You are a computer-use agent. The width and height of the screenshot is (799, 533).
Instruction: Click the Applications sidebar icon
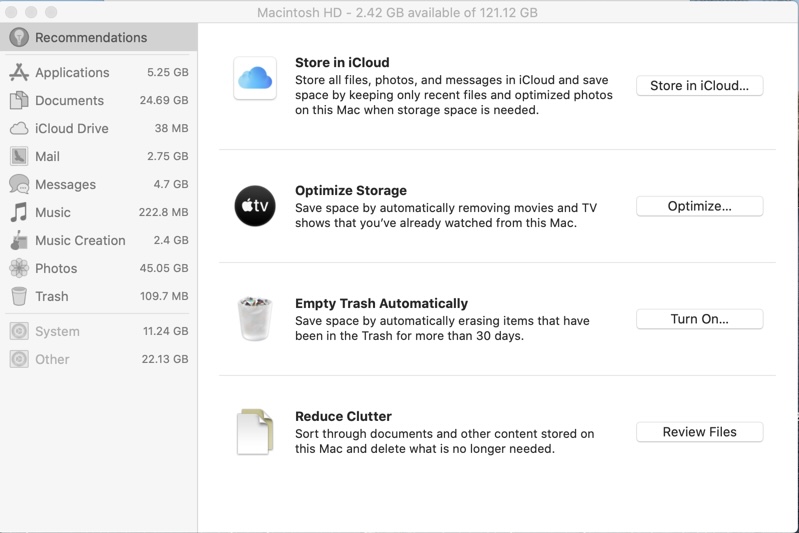(19, 73)
